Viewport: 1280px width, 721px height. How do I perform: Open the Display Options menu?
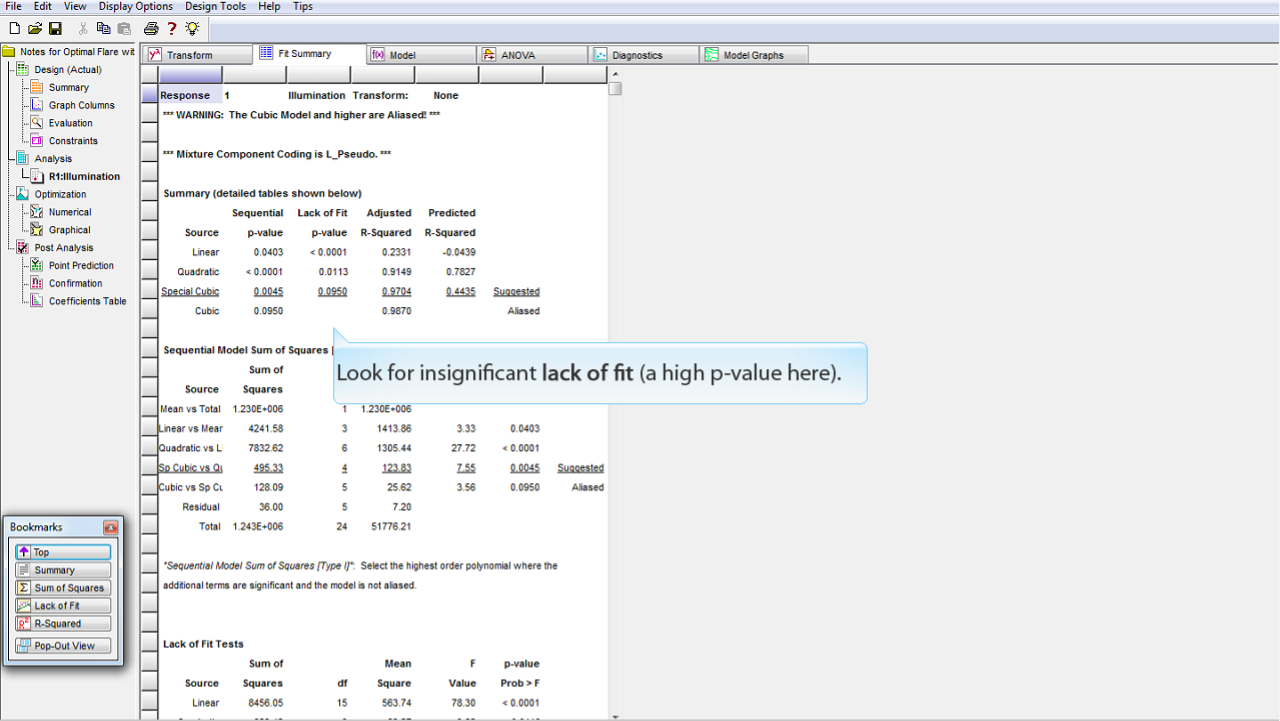tap(136, 6)
